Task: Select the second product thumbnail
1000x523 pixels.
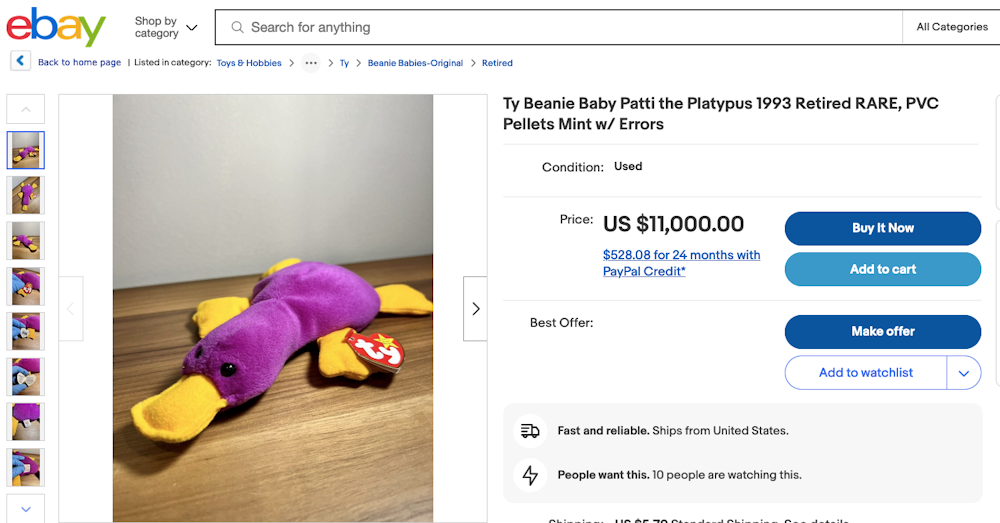Action: click(26, 195)
